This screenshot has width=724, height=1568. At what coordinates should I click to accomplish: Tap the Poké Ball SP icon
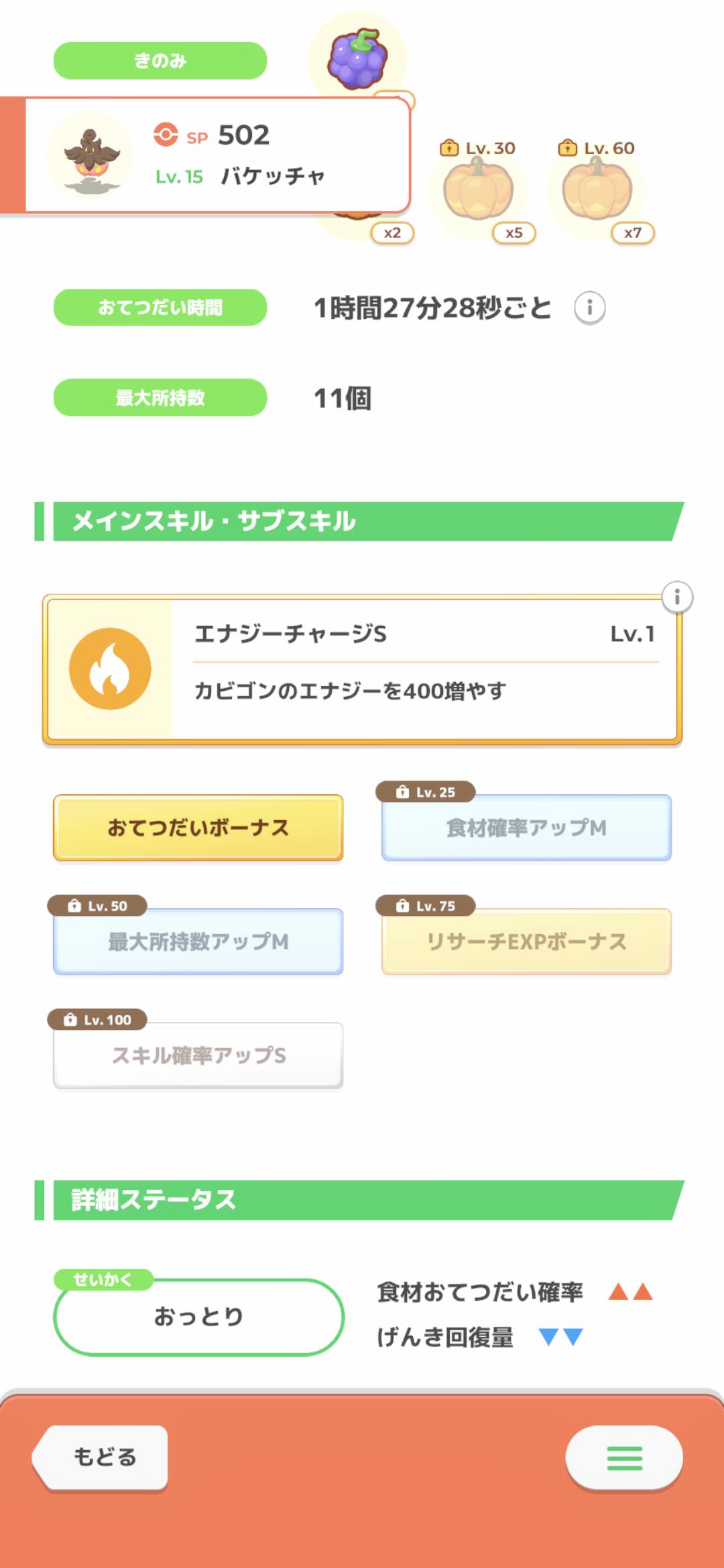coord(166,135)
